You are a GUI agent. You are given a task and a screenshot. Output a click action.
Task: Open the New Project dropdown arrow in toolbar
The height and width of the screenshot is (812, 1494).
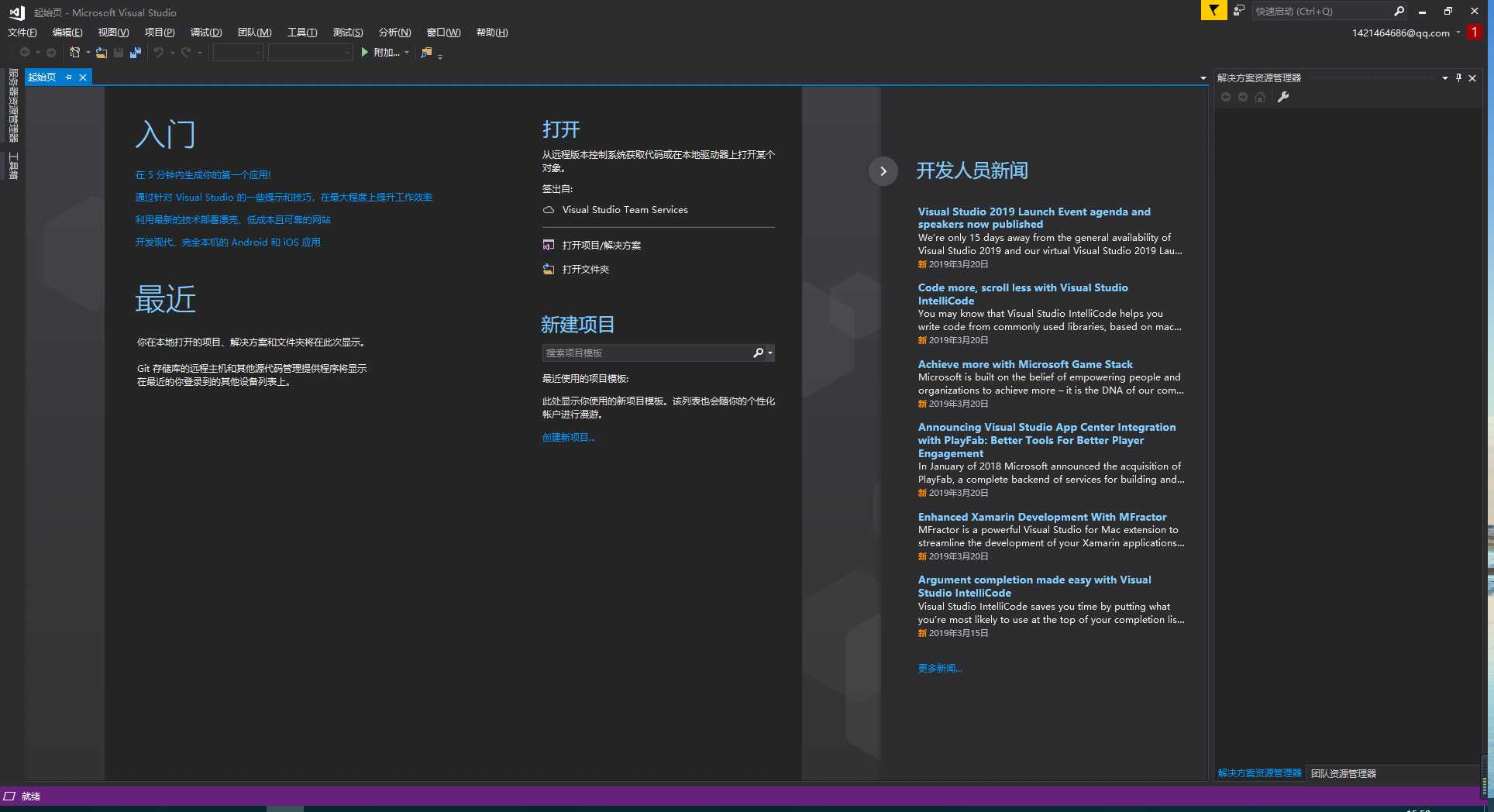point(88,53)
